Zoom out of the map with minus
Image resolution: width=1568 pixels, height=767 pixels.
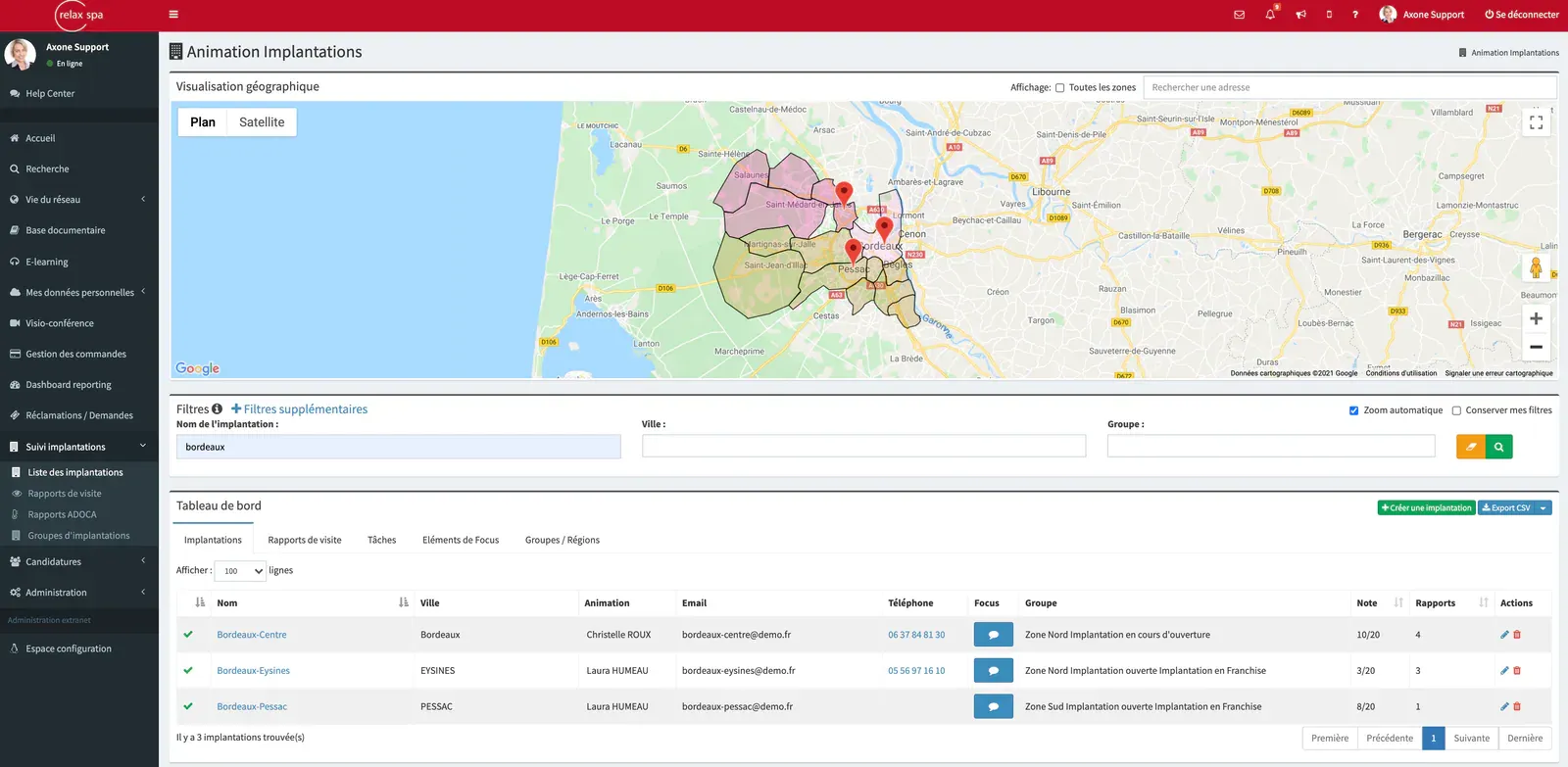coord(1536,347)
